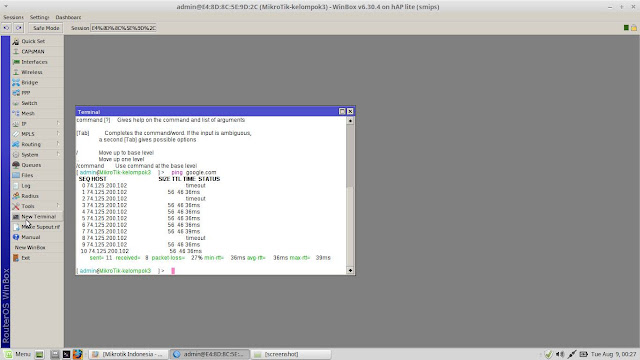Click the update manager shield tray icon
Screen dimensions: 640x360
tap(548, 354)
